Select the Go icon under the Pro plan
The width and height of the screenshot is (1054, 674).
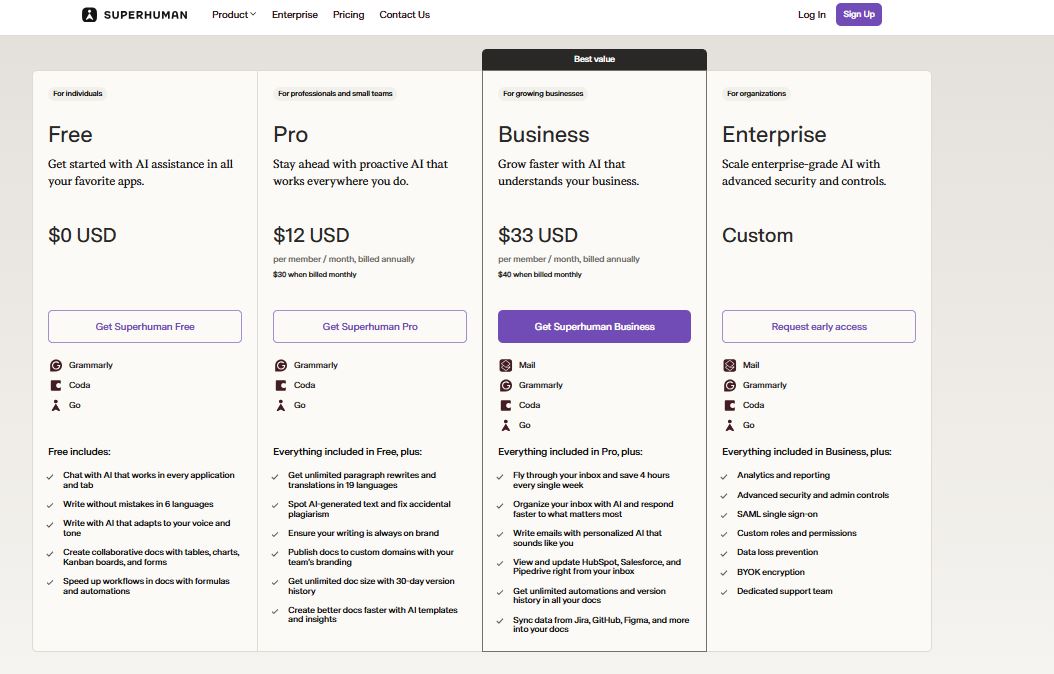click(x=281, y=405)
